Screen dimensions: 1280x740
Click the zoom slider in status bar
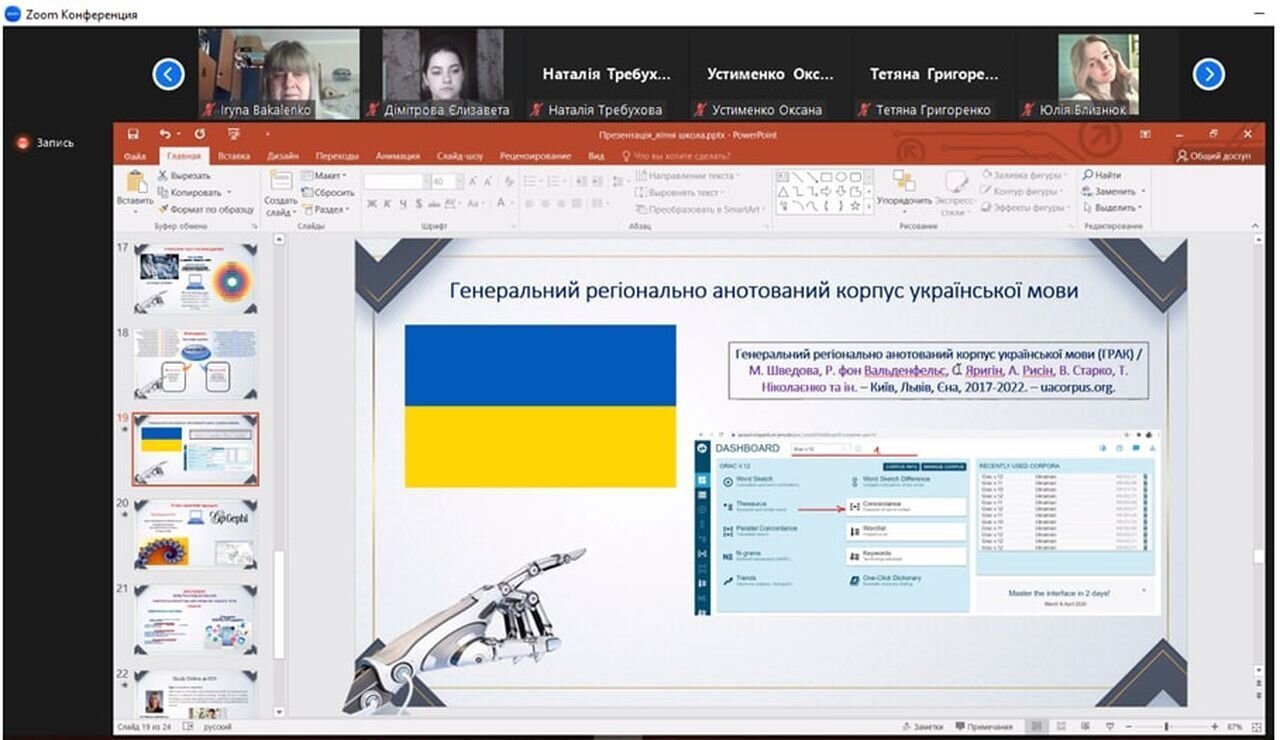pyautogui.click(x=1166, y=727)
